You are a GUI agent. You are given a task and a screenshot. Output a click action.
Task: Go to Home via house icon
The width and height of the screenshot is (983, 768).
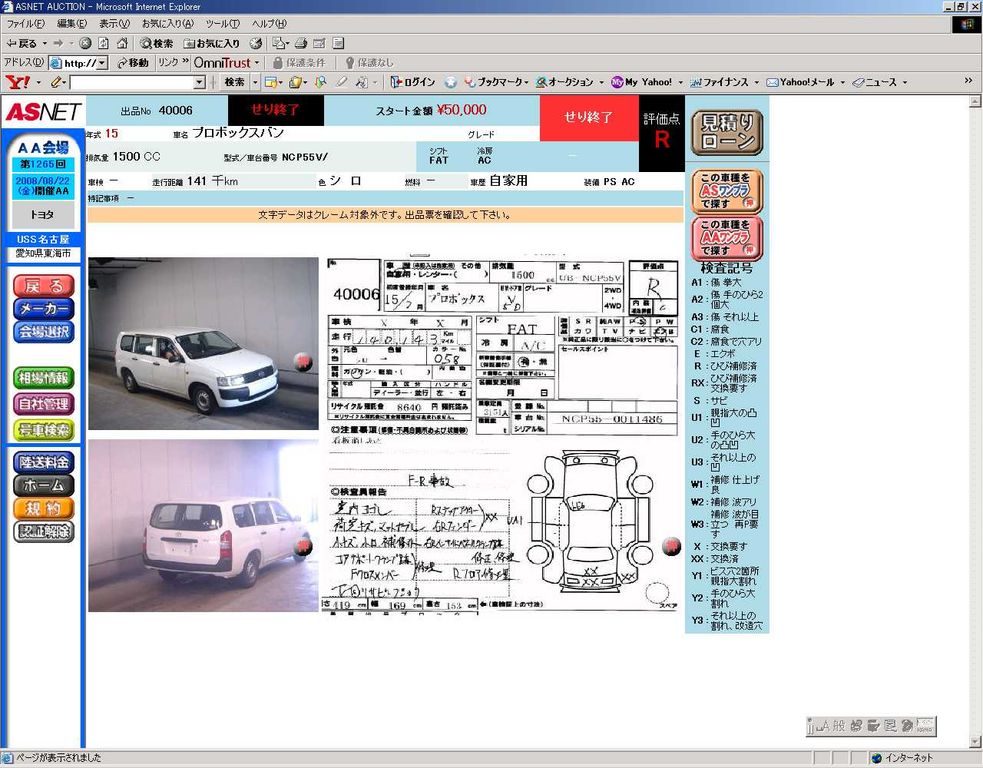point(122,43)
